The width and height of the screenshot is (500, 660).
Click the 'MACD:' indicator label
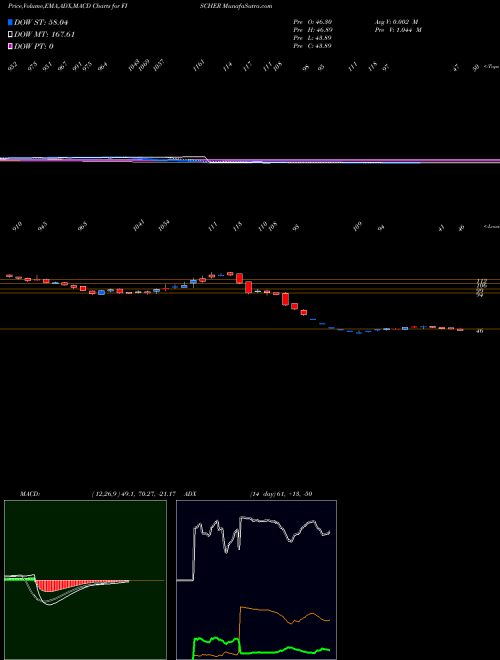30,493
